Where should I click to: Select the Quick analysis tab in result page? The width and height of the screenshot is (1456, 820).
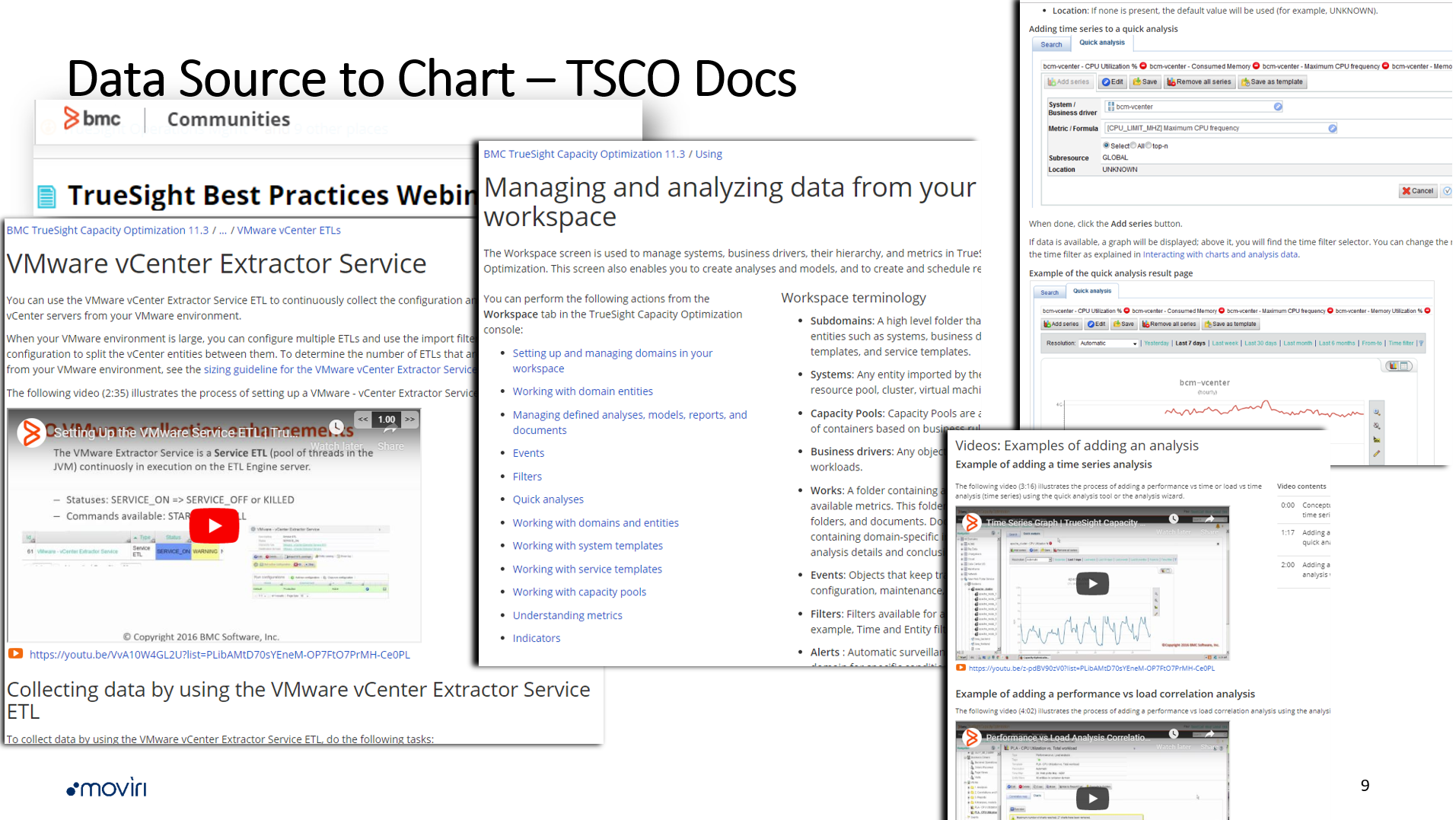coord(1091,291)
